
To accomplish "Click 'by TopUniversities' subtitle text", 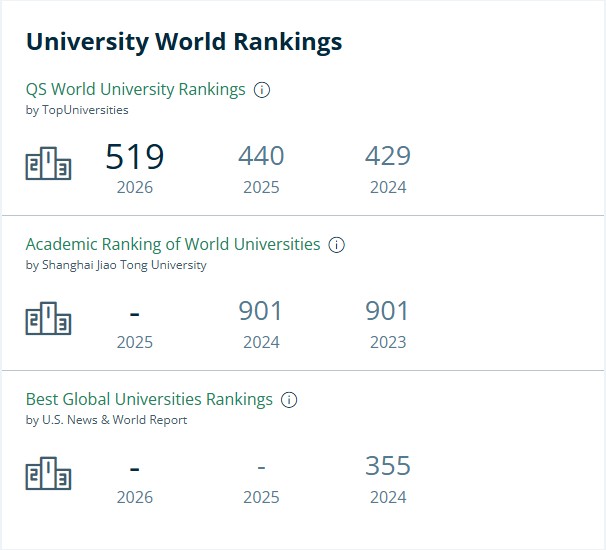I will tap(77, 110).
